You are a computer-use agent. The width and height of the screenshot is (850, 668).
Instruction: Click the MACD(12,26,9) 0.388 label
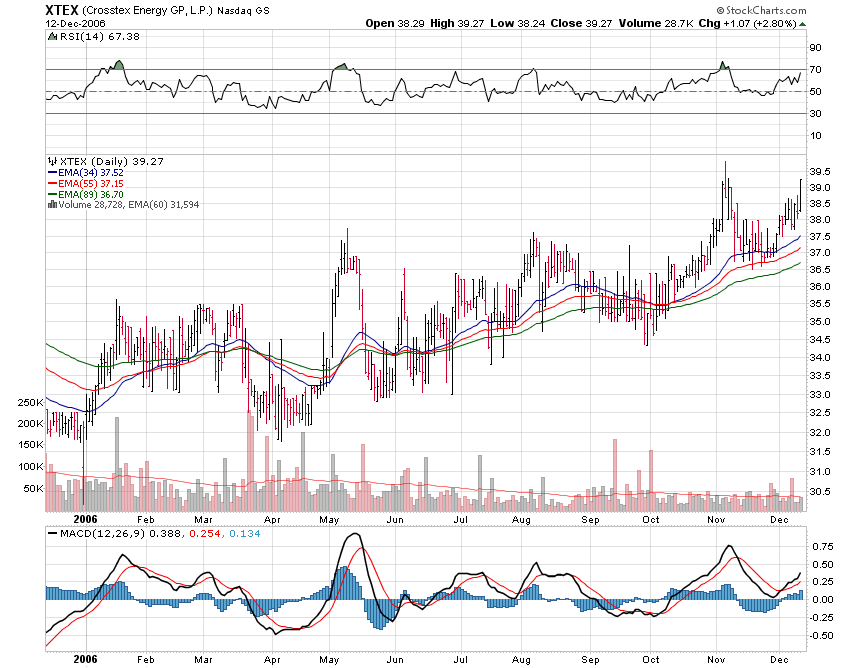click(x=120, y=534)
